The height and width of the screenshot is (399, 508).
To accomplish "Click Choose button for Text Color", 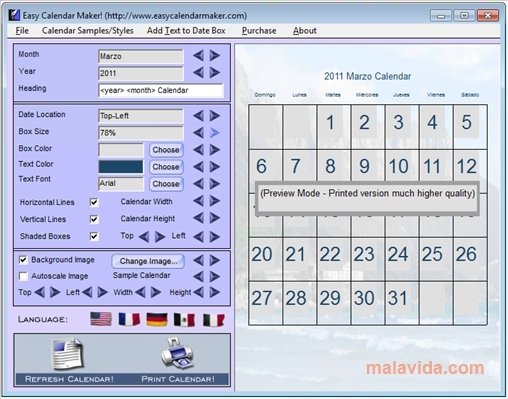I will click(x=166, y=167).
